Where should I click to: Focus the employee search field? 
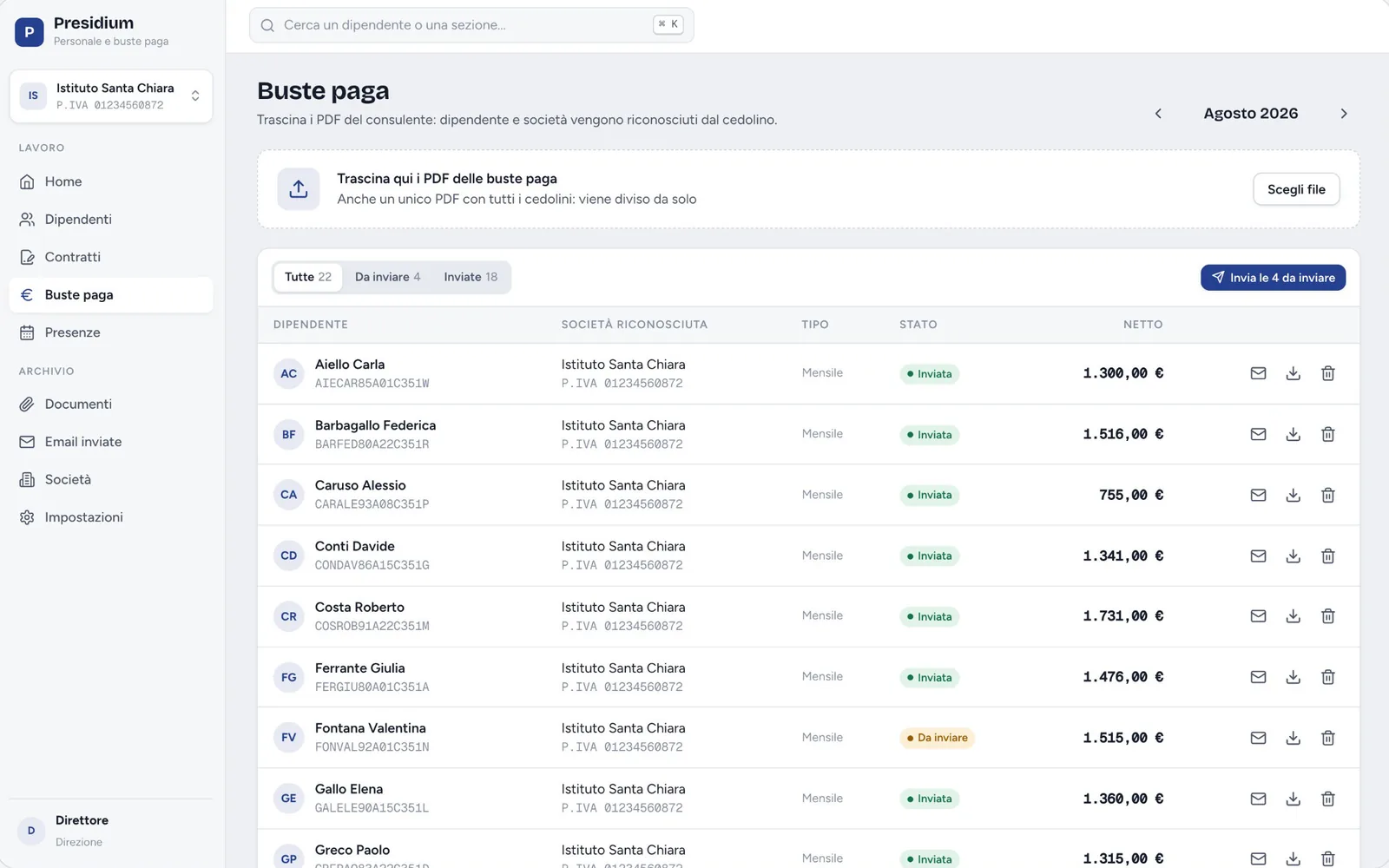coord(471,25)
